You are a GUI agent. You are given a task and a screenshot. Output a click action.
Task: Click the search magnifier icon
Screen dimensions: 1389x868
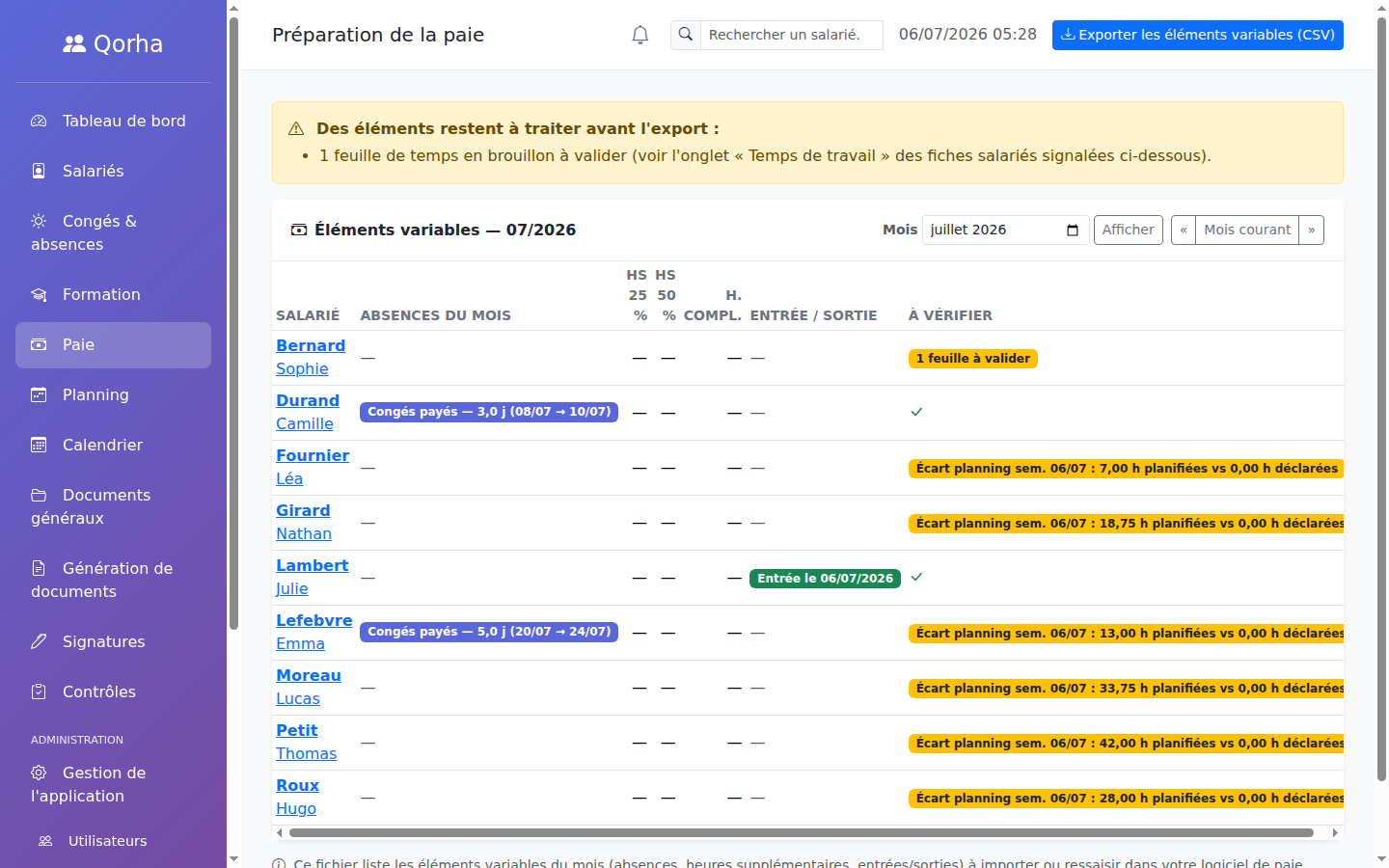686,35
